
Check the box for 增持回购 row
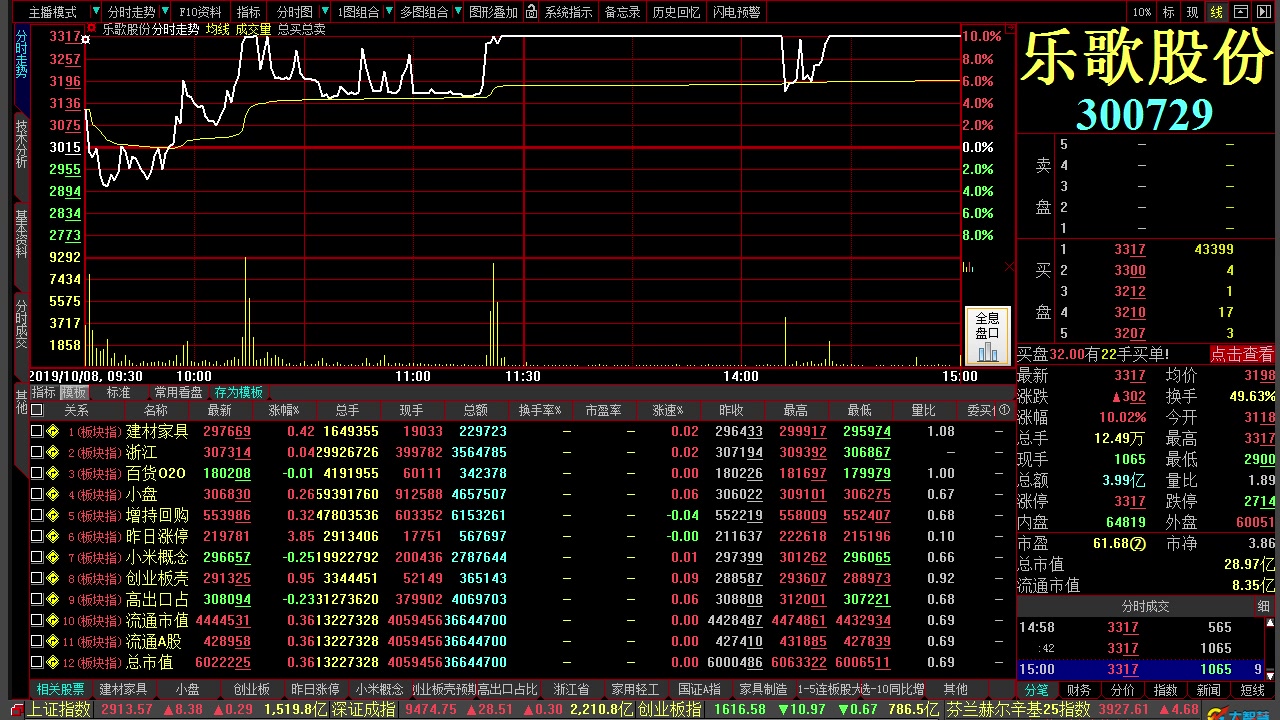pyautogui.click(x=37, y=515)
